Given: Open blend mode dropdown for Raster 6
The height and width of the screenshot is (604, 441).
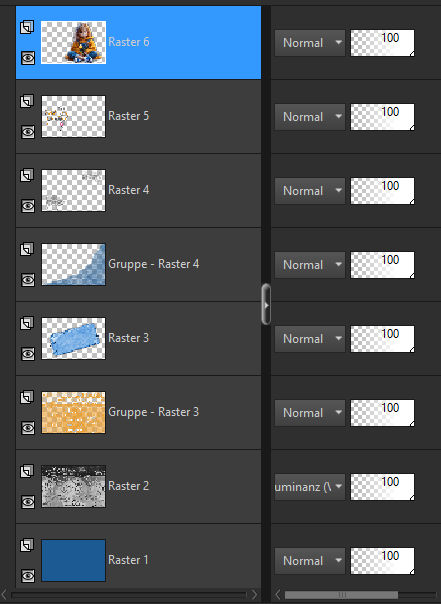Looking at the screenshot, I should [x=310, y=43].
